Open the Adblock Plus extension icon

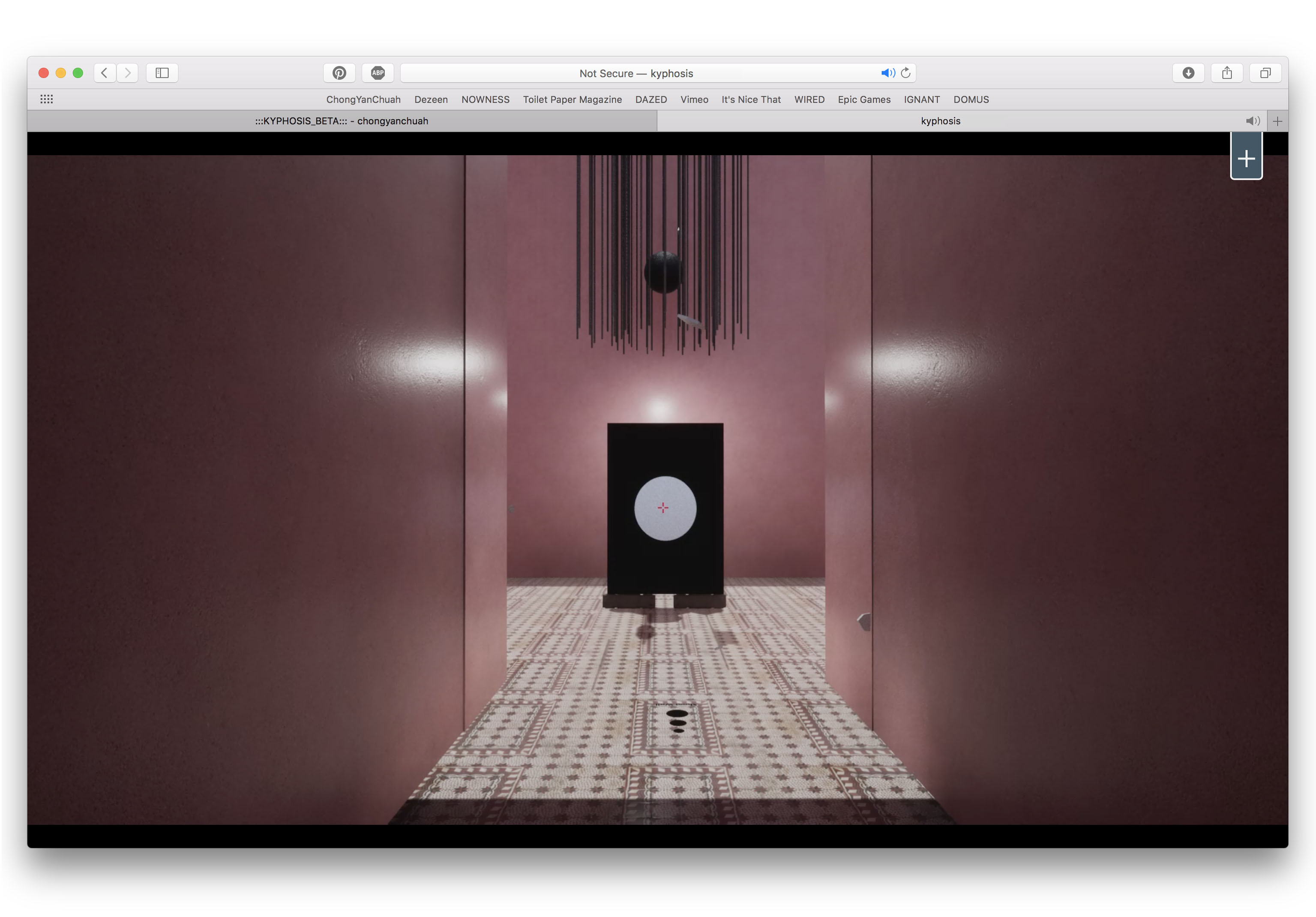(x=378, y=73)
